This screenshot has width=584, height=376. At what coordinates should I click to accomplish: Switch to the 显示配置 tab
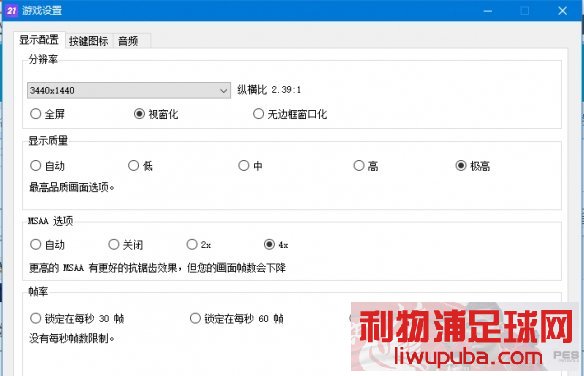click(x=39, y=39)
